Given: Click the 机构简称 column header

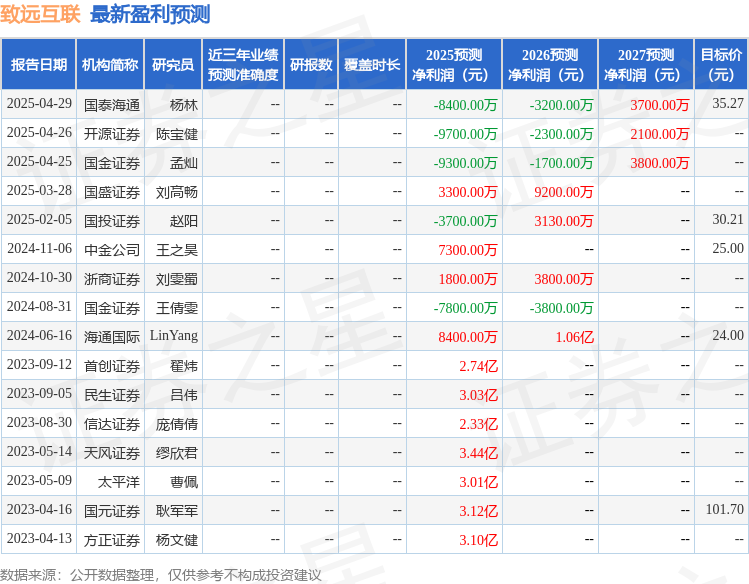Looking at the screenshot, I should (110, 64).
